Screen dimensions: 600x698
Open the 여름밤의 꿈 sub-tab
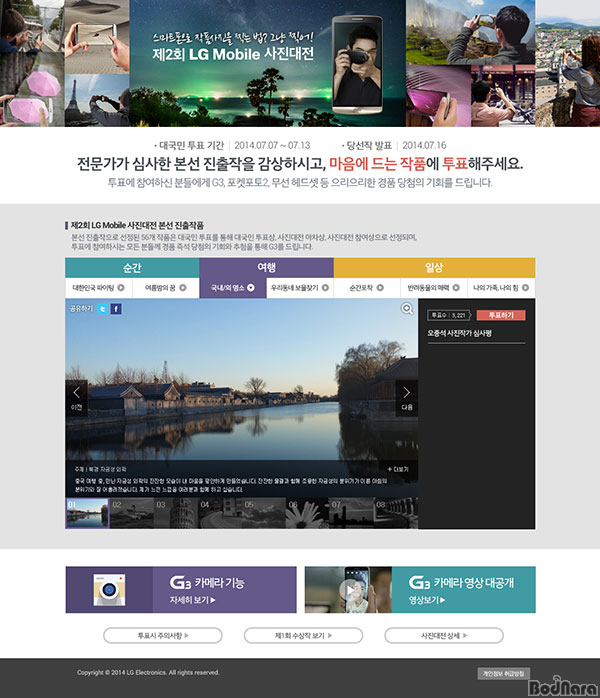click(x=166, y=288)
